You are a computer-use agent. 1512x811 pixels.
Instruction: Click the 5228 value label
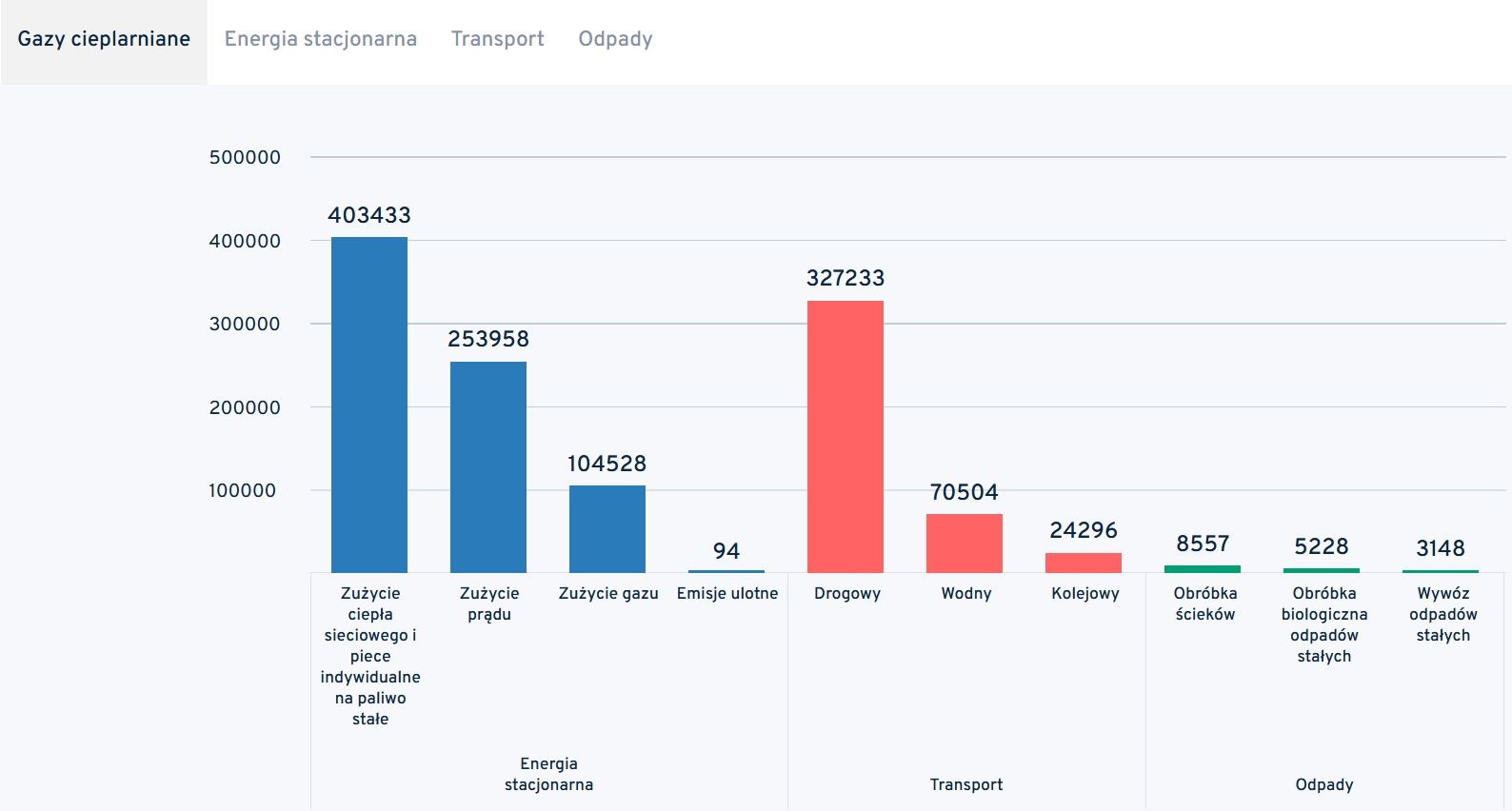point(1322,546)
